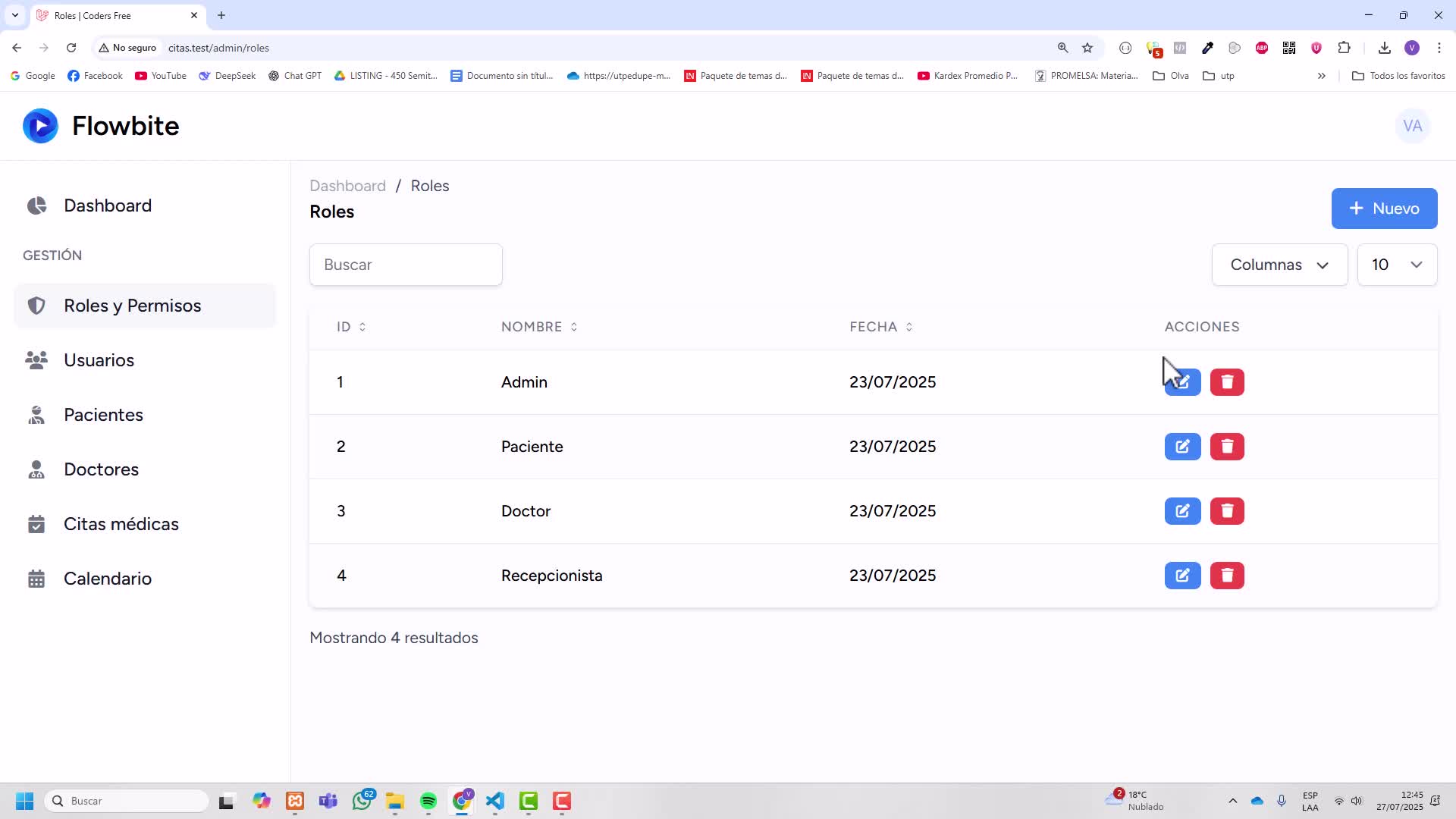Delete the Doctor role
Screen dimensions: 1456x819
tap(1227, 511)
